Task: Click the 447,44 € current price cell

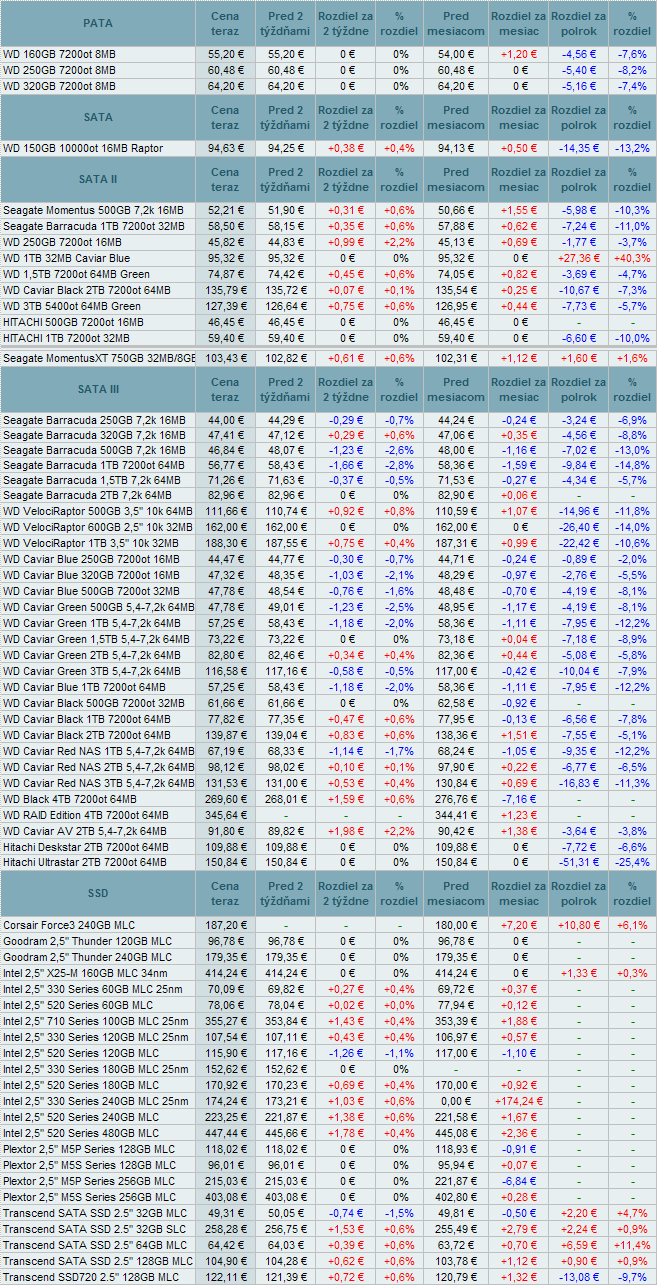Action: pyautogui.click(x=226, y=1133)
